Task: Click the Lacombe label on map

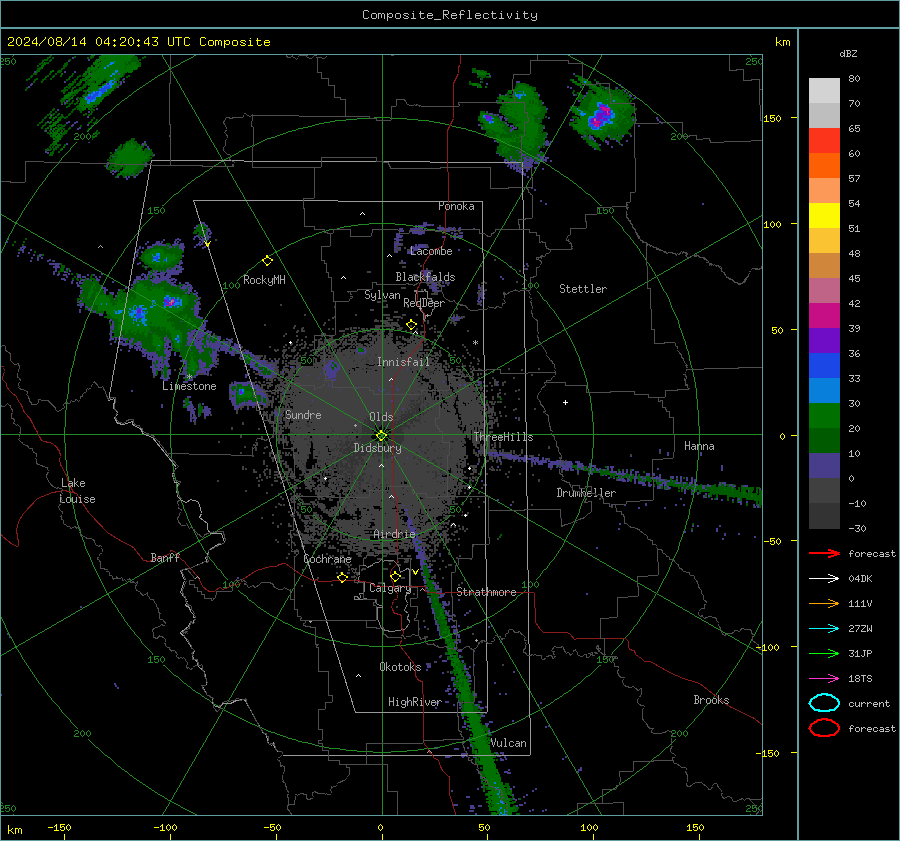Action: click(431, 251)
